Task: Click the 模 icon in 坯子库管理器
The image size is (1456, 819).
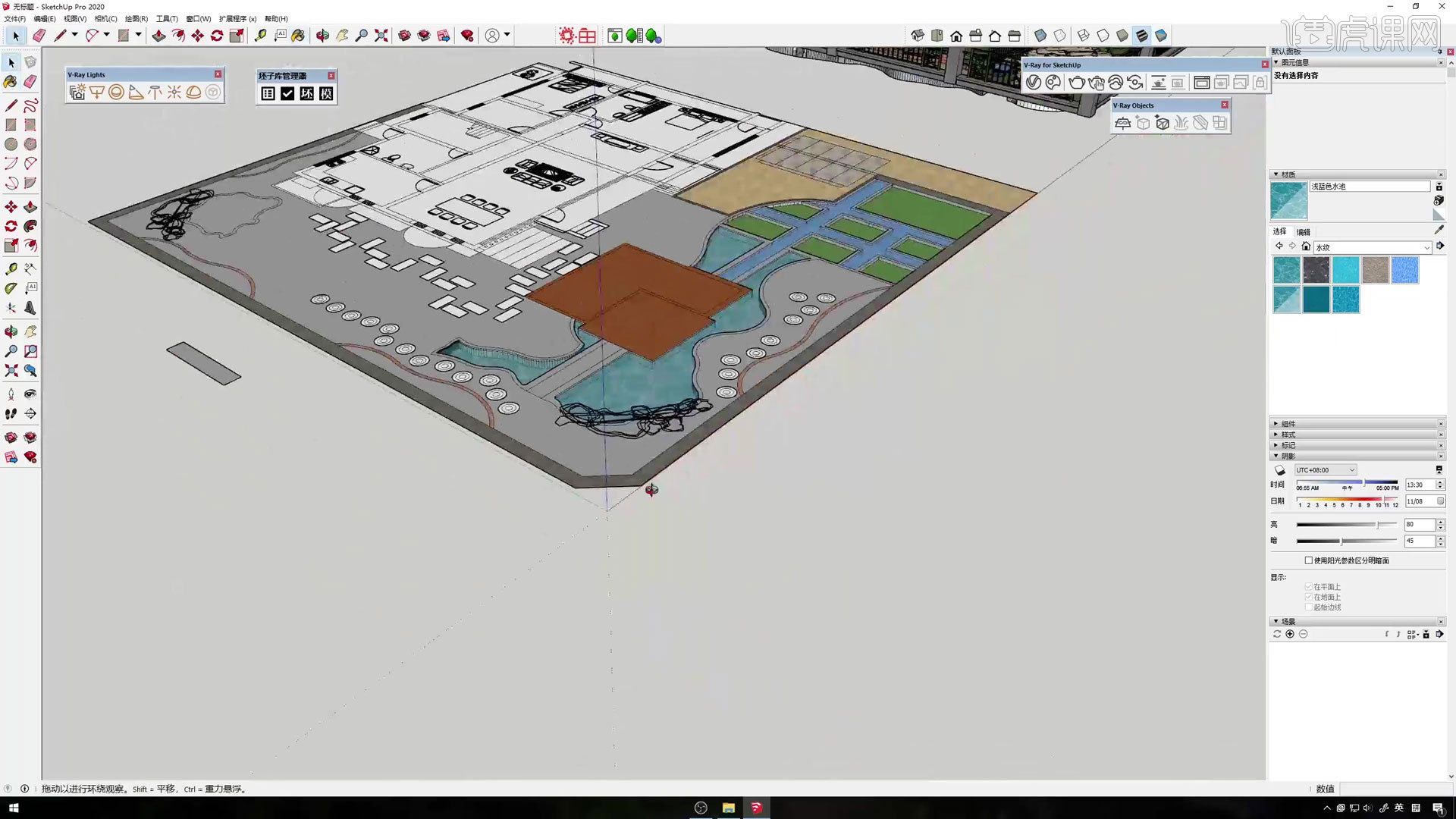Action: [x=326, y=93]
